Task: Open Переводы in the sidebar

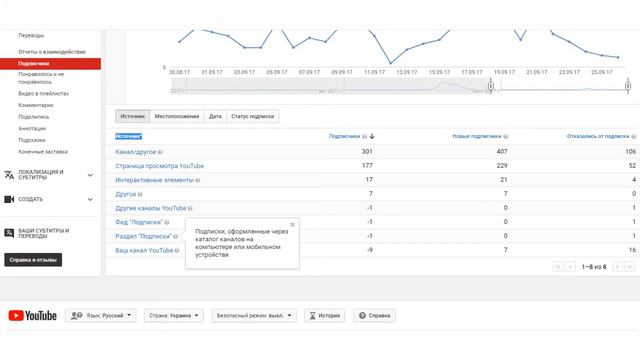Action: [31, 36]
